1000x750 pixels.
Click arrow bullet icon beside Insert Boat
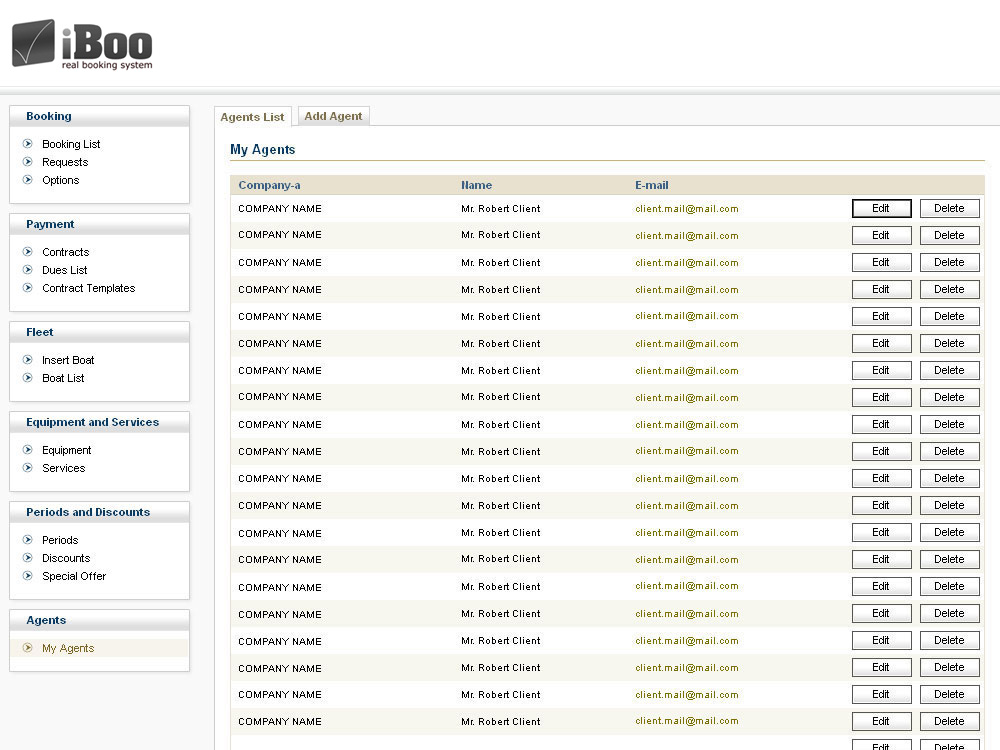[28, 360]
